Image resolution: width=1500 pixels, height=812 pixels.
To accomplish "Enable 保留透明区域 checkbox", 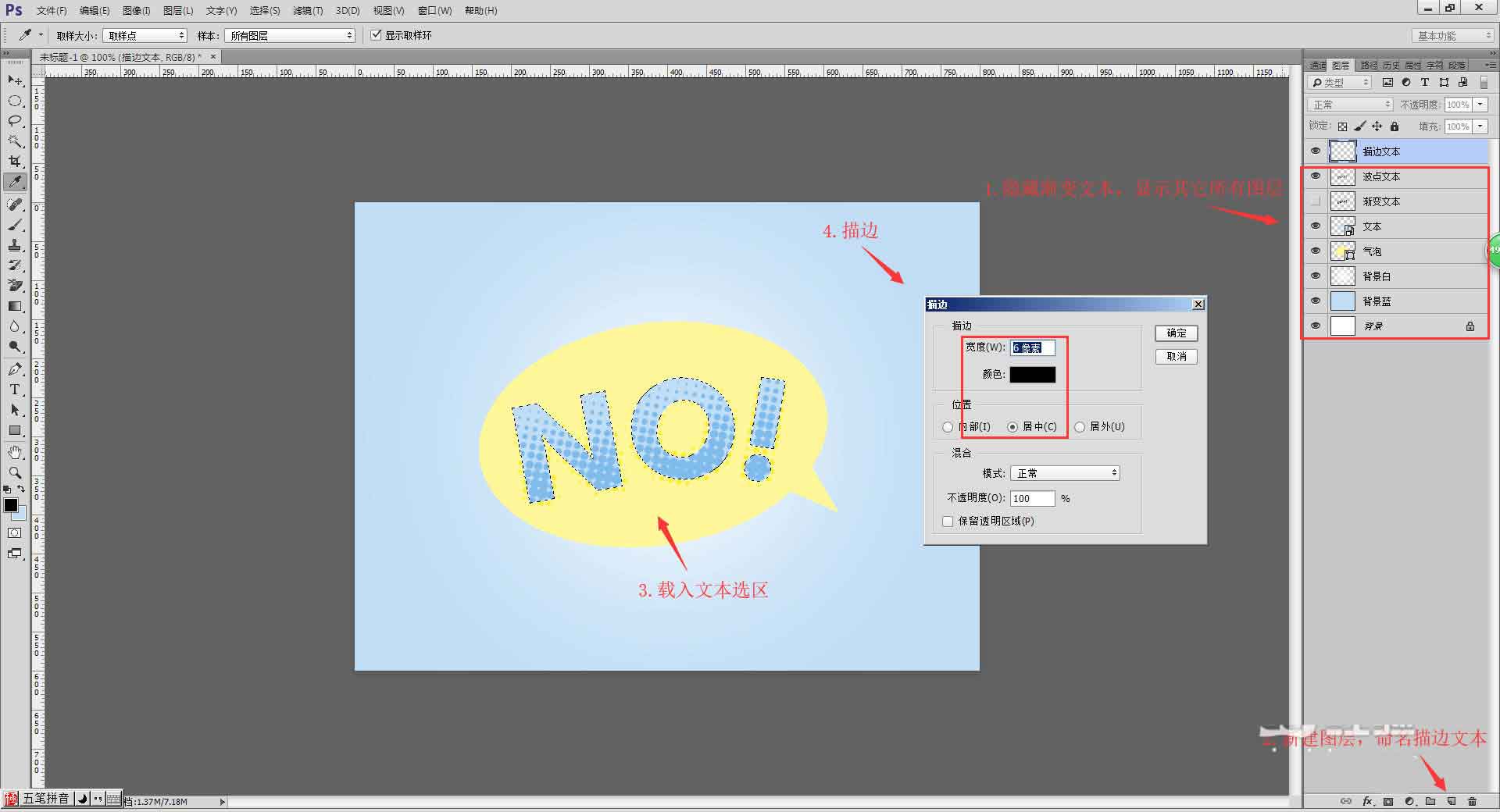I will [x=948, y=522].
